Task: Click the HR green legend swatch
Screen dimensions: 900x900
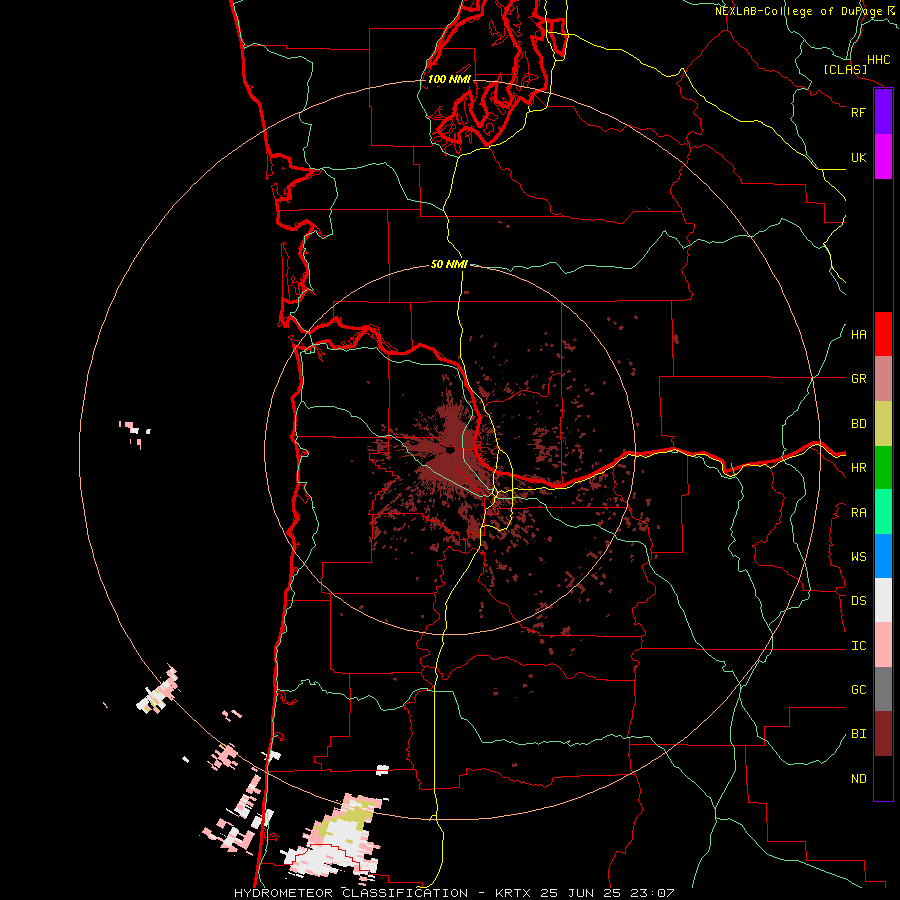Action: click(883, 467)
